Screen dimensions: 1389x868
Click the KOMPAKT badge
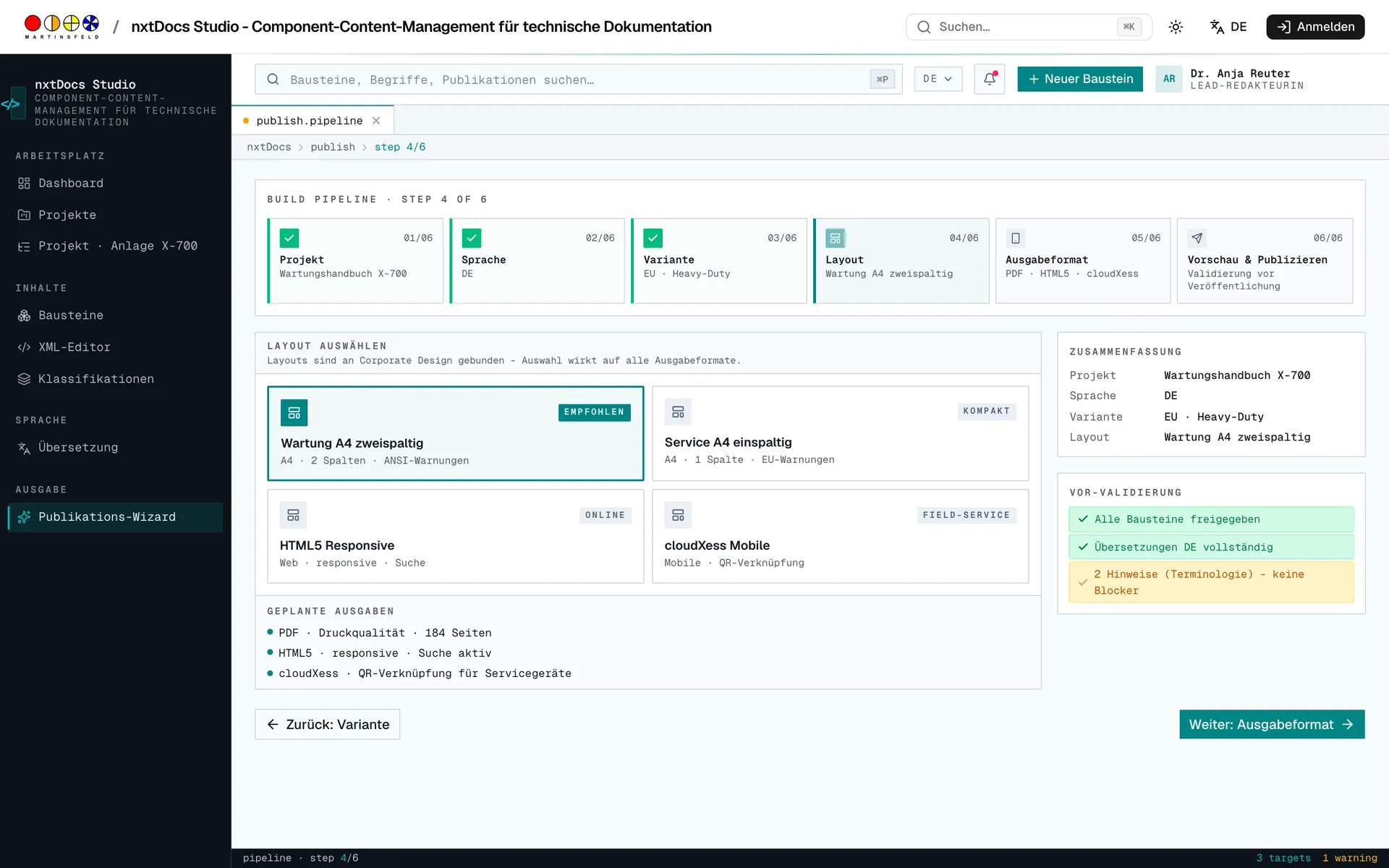point(986,411)
